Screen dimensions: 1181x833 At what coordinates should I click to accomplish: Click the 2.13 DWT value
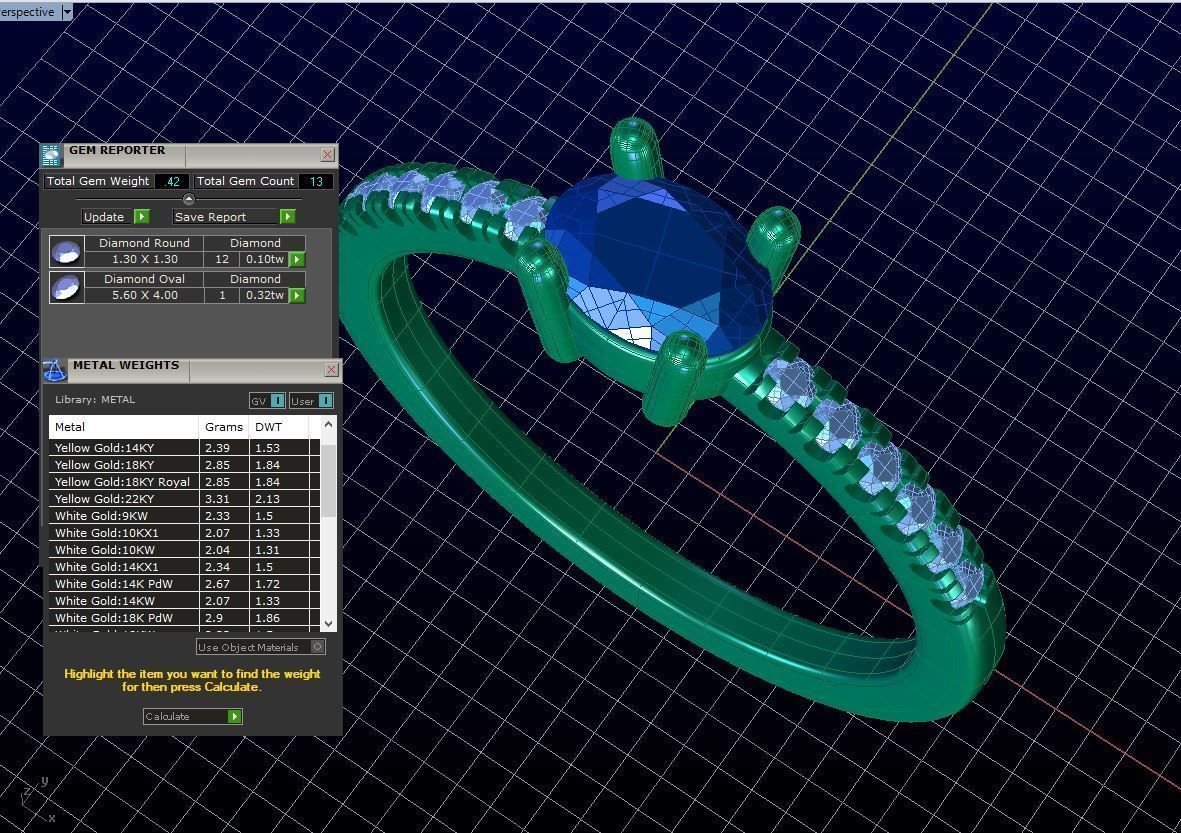click(x=267, y=499)
